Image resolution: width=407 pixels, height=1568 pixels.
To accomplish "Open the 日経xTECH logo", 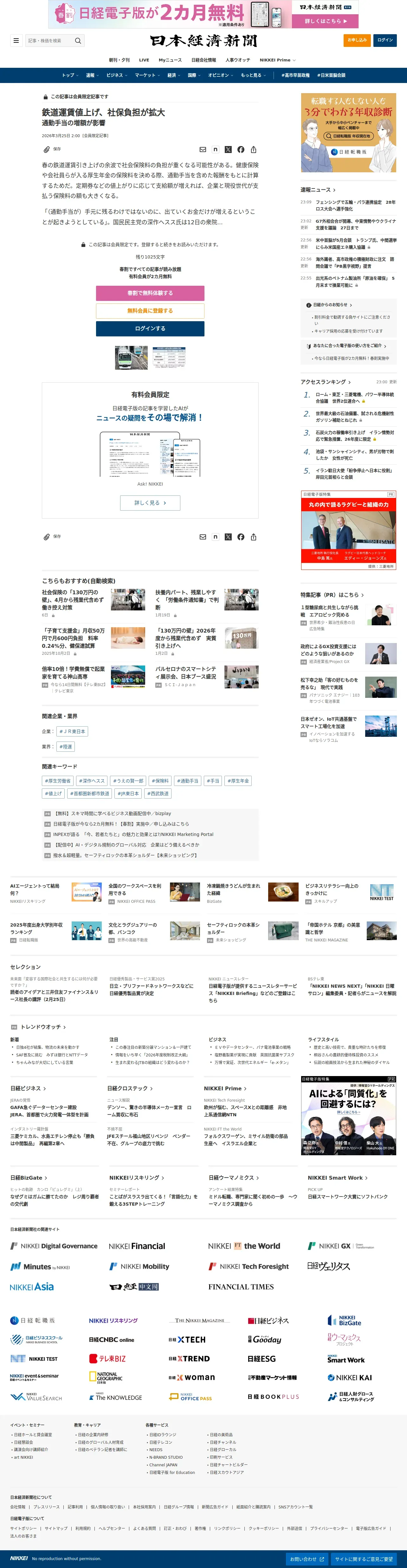I will (x=187, y=1340).
